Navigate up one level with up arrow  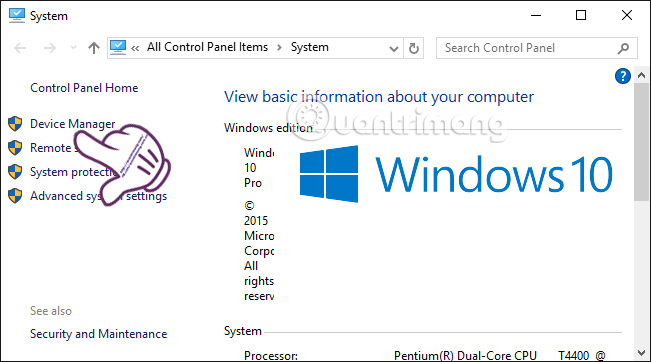pos(94,48)
